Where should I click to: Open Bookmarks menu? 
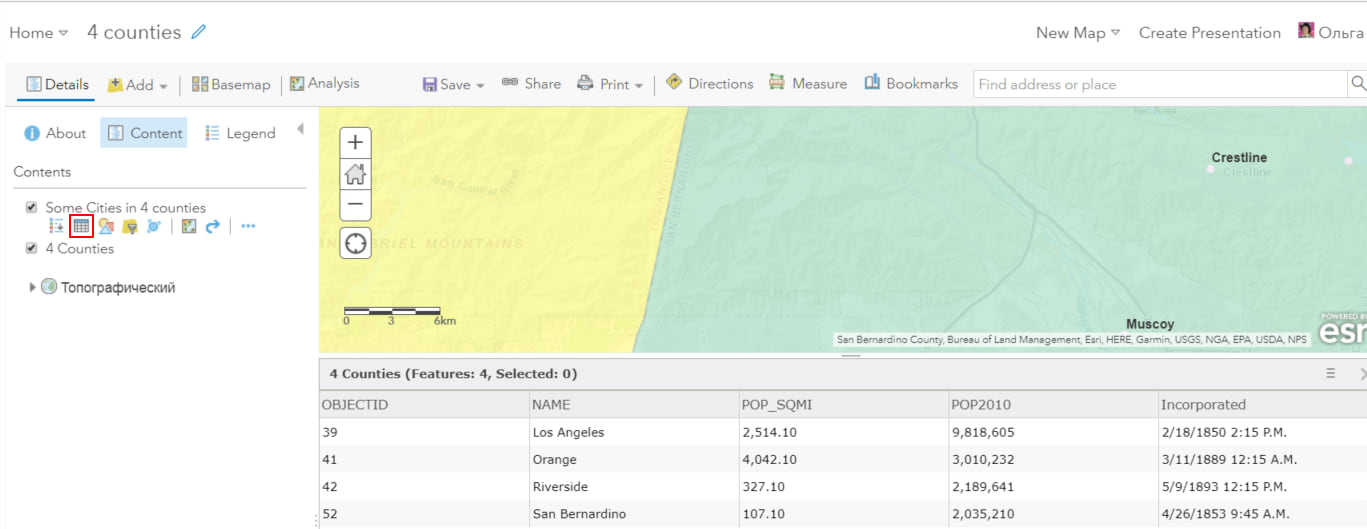(x=911, y=84)
